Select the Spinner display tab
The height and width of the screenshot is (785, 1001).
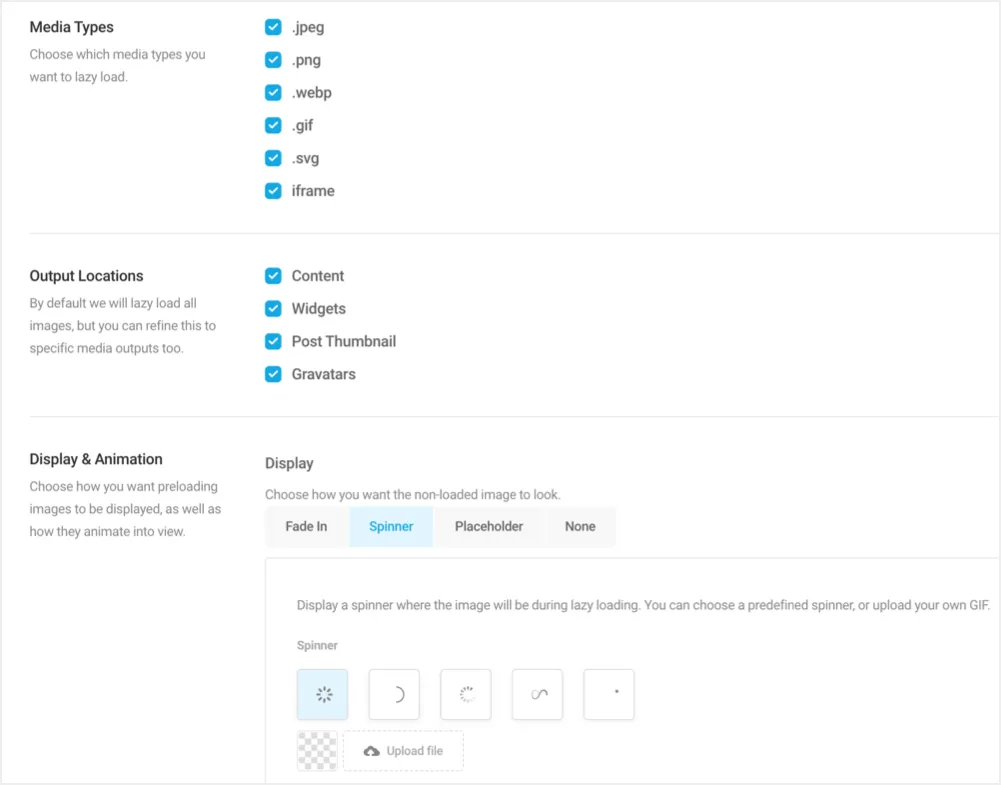pyautogui.click(x=391, y=527)
